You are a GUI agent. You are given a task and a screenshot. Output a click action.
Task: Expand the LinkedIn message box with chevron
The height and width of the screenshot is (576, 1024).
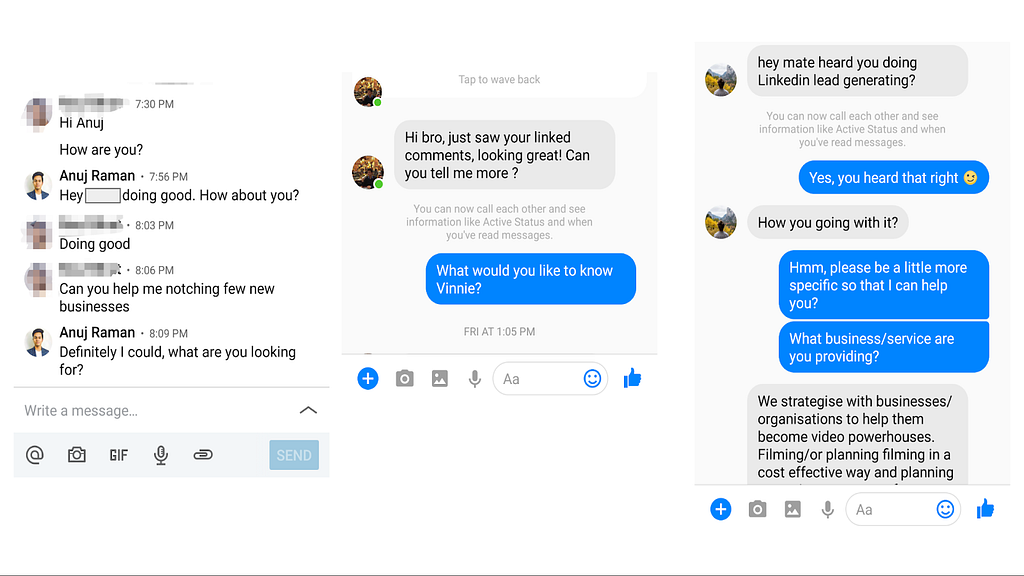pos(308,410)
